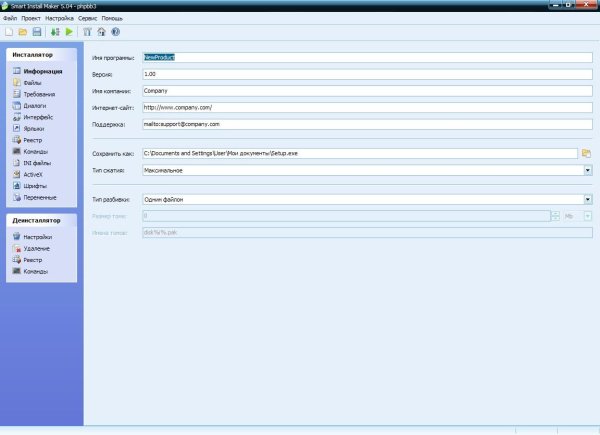Create a new project via toolbar icon

coord(9,32)
